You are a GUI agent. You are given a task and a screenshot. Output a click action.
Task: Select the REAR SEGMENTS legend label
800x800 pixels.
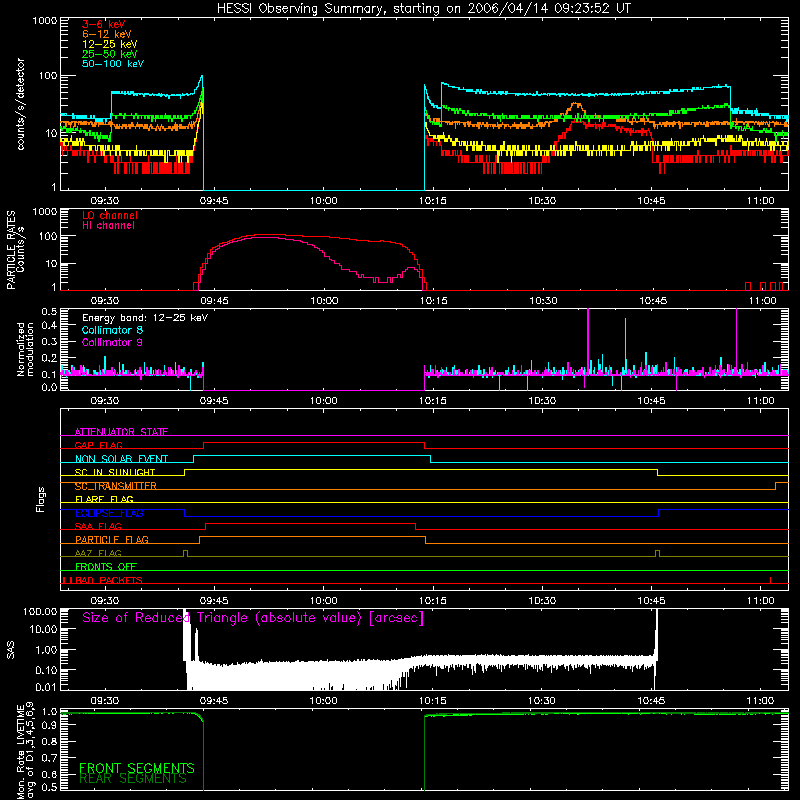click(x=133, y=779)
